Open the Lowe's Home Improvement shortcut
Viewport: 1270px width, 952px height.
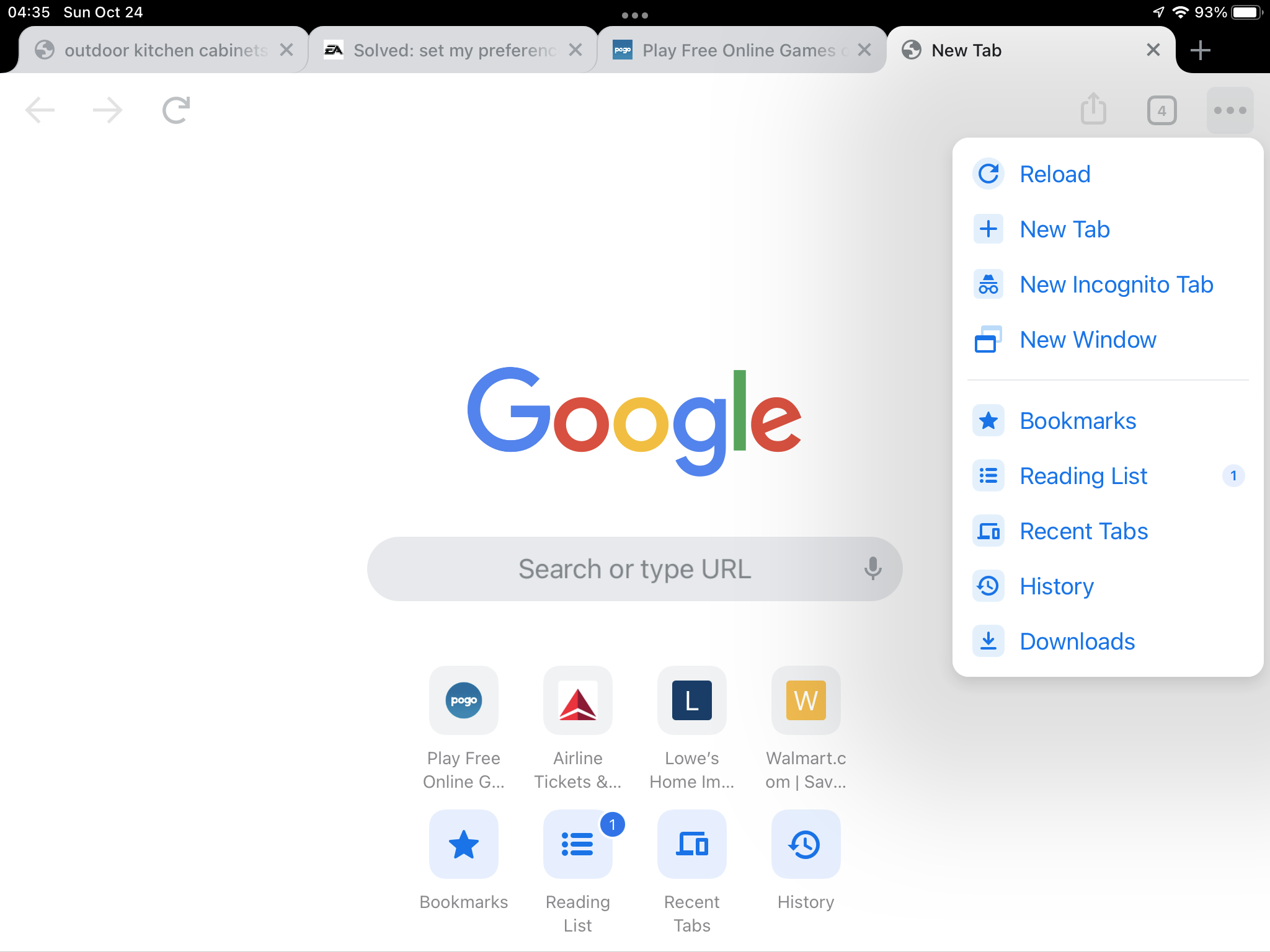(x=692, y=700)
